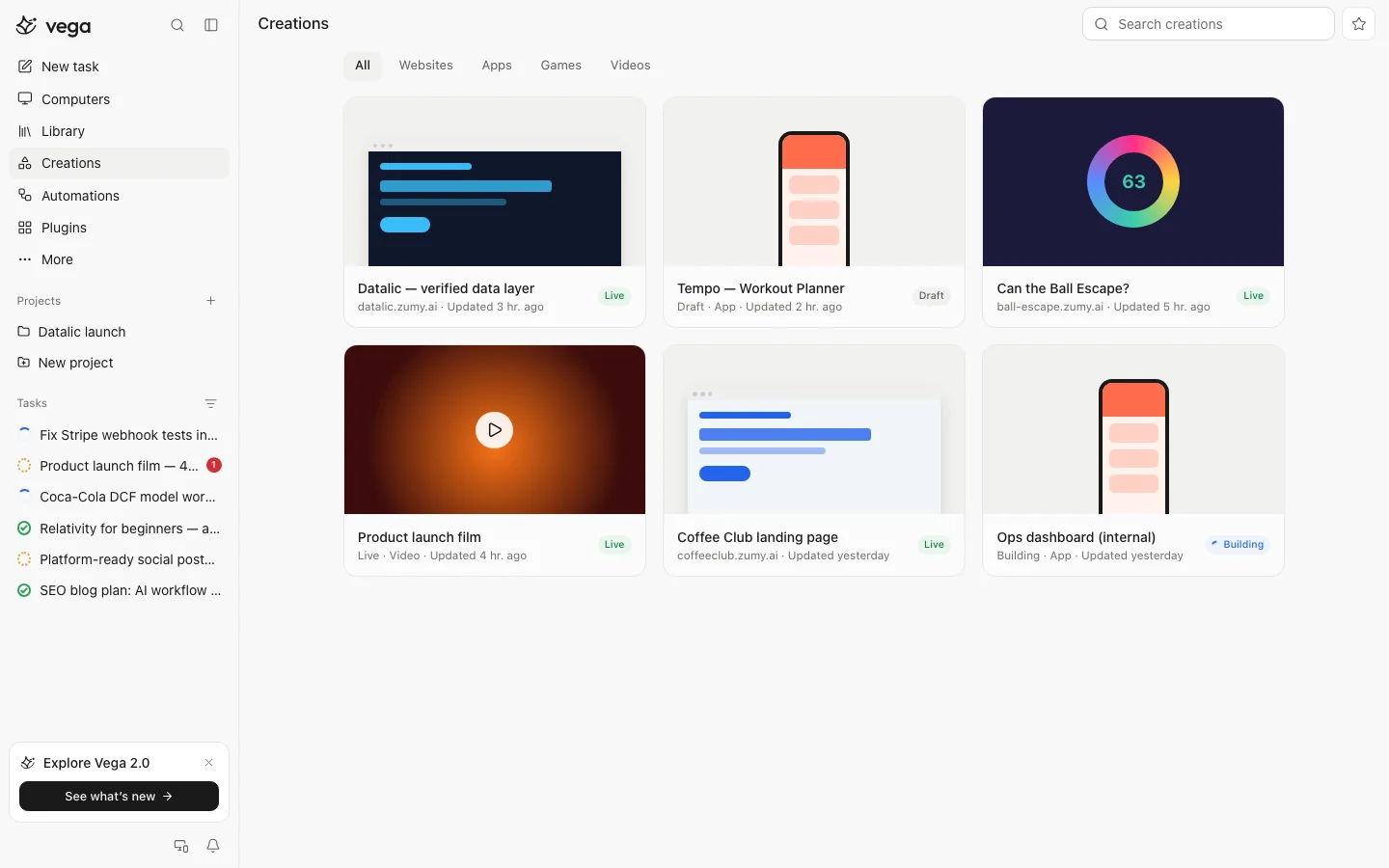This screenshot has height=868, width=1389.
Task: Click Draft badge on Tempo card
Action: [932, 296]
